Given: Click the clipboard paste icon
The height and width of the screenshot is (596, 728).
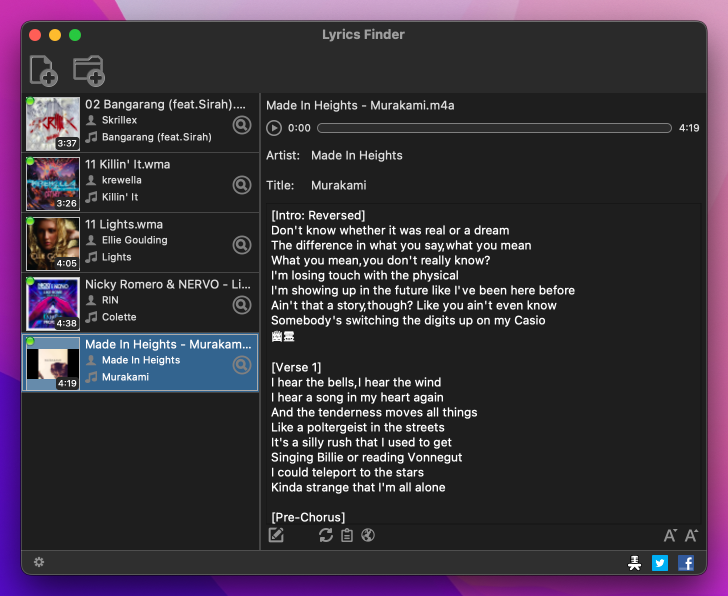Looking at the screenshot, I should click(x=347, y=535).
